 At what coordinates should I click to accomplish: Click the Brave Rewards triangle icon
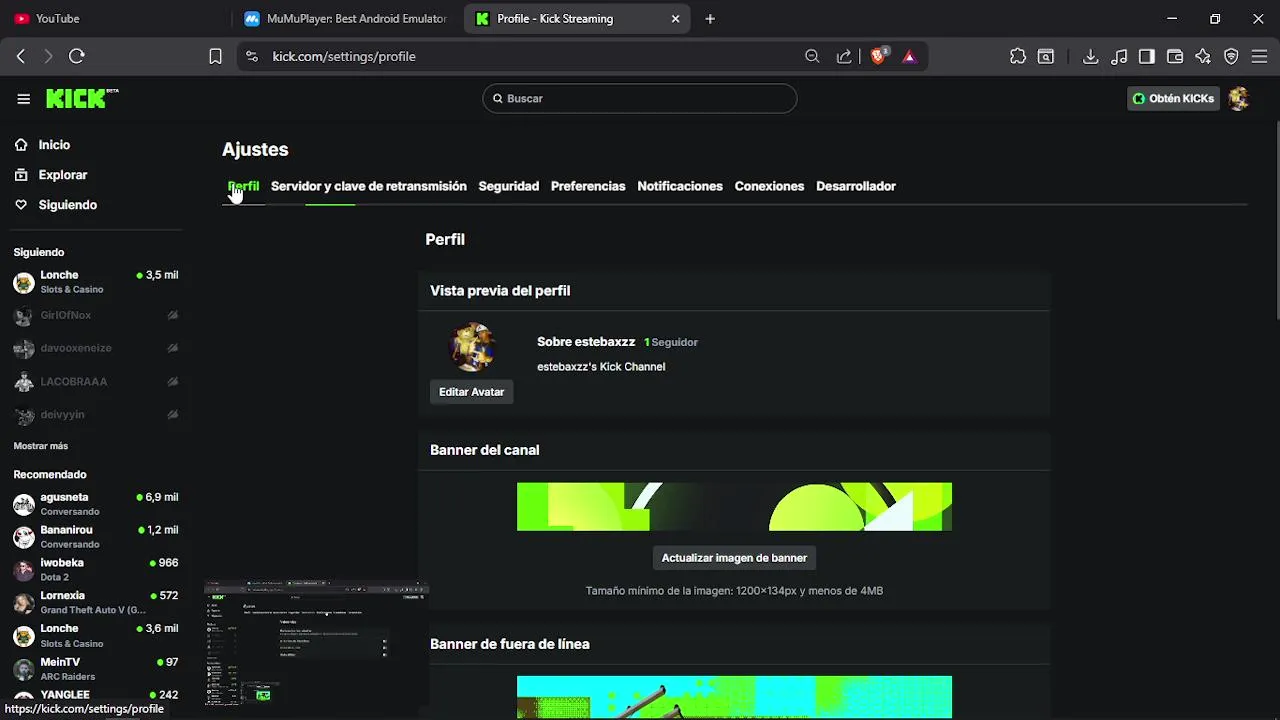909,57
